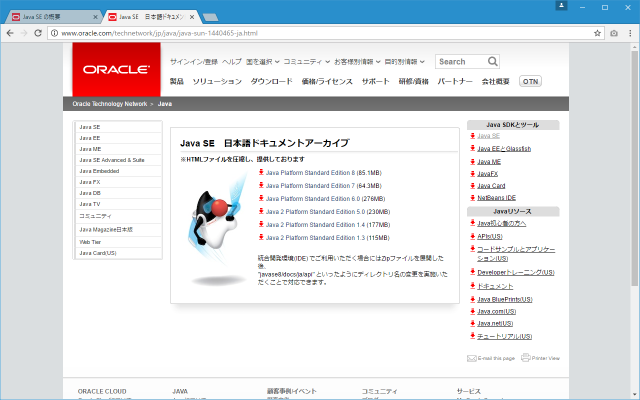The image size is (640, 400).
Task: Expand the お客様別情報 dropdown
Action: [357, 62]
